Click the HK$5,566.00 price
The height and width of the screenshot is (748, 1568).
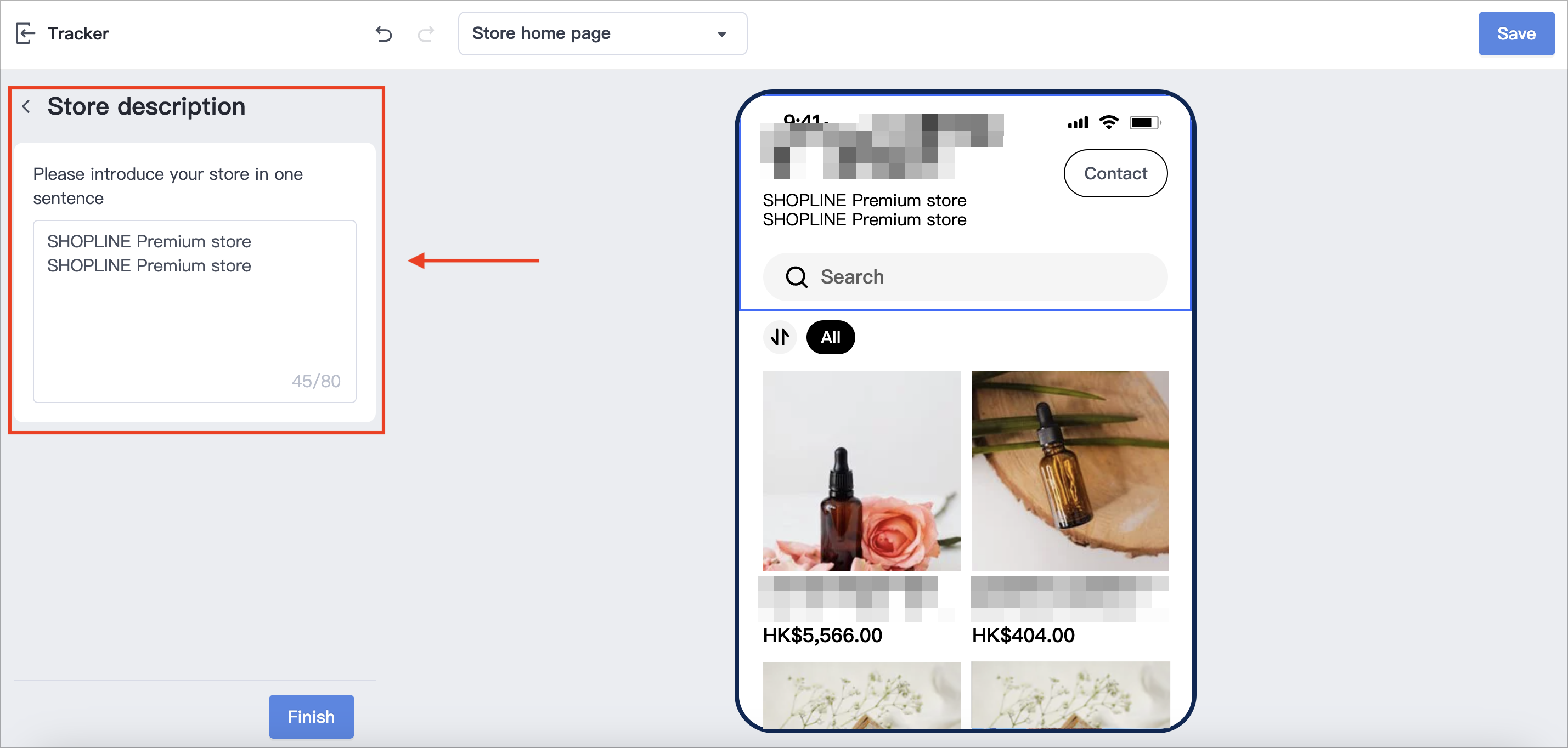[x=822, y=636]
